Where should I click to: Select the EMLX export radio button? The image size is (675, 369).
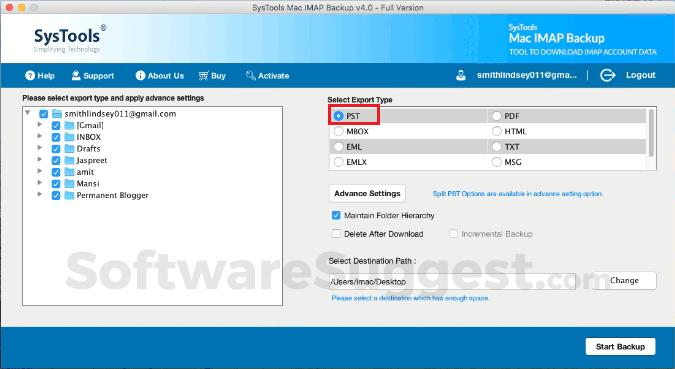pyautogui.click(x=339, y=162)
